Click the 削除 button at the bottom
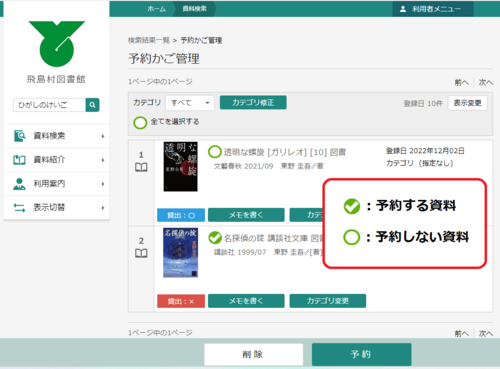The image size is (500, 369). [x=254, y=354]
